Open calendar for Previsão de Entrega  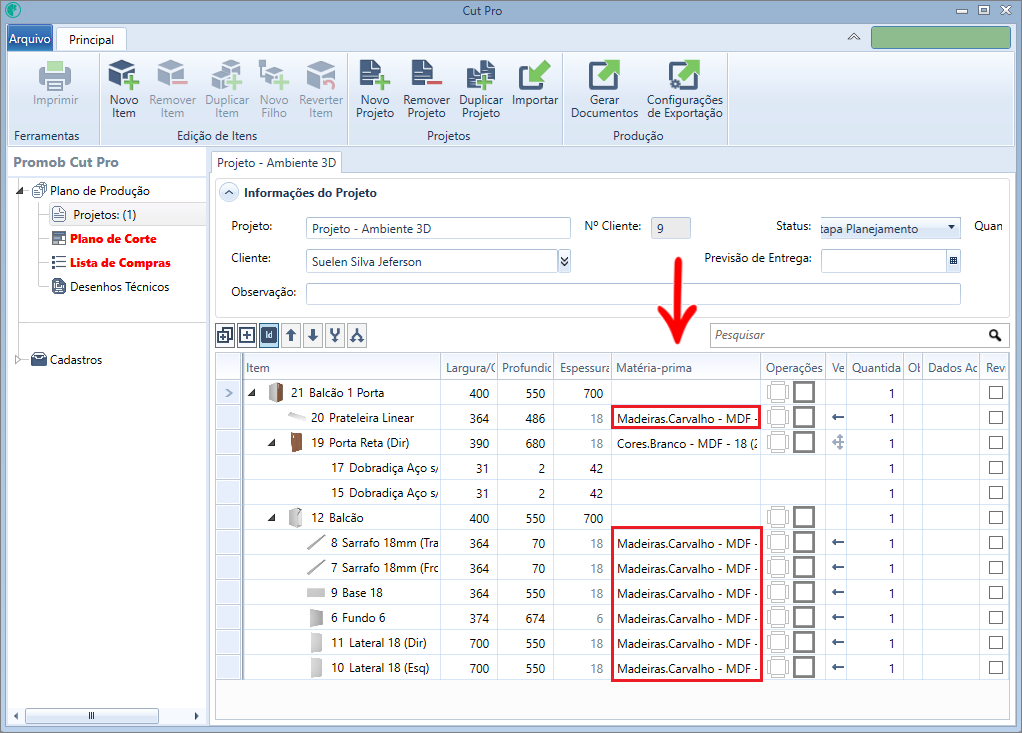(x=953, y=261)
